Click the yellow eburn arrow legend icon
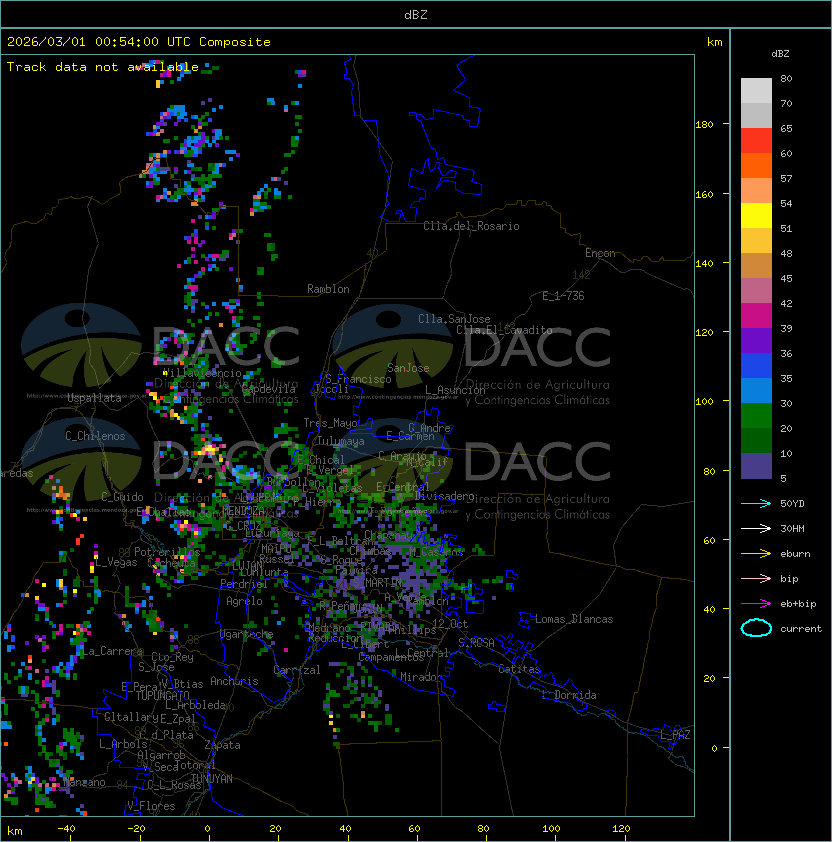 pyautogui.click(x=756, y=554)
